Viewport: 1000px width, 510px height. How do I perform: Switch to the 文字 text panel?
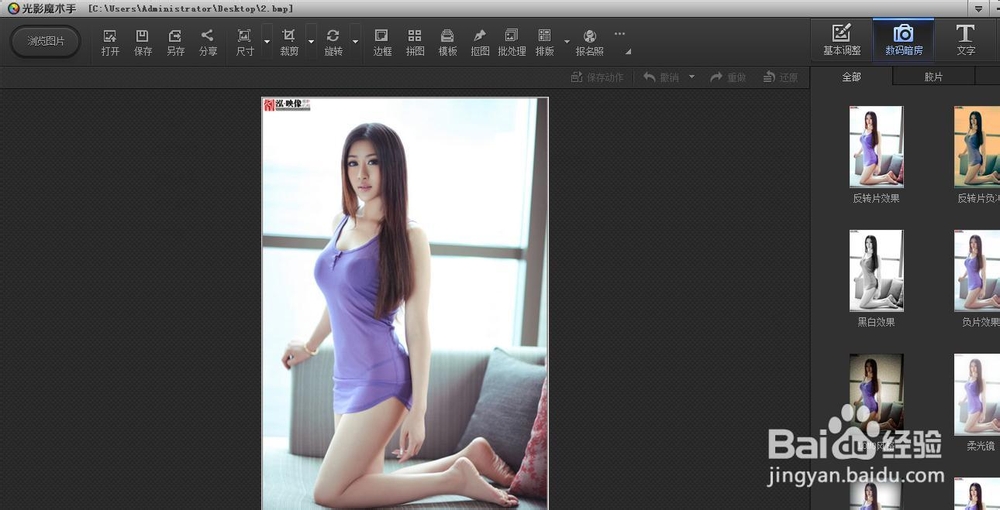[x=965, y=40]
